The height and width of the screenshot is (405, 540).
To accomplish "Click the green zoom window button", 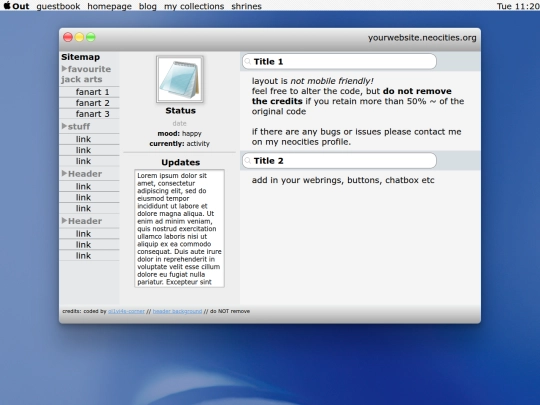I will 91,37.
